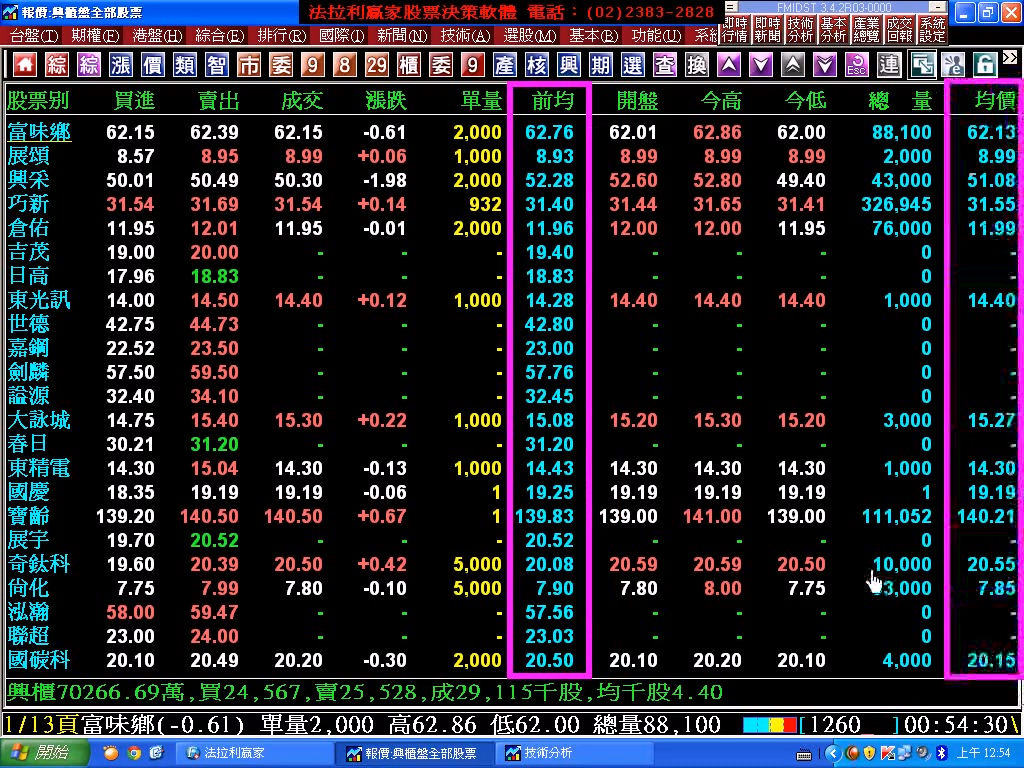Toggle the padlock unlock toolbar icon
The image size is (1024, 768).
coord(985,65)
